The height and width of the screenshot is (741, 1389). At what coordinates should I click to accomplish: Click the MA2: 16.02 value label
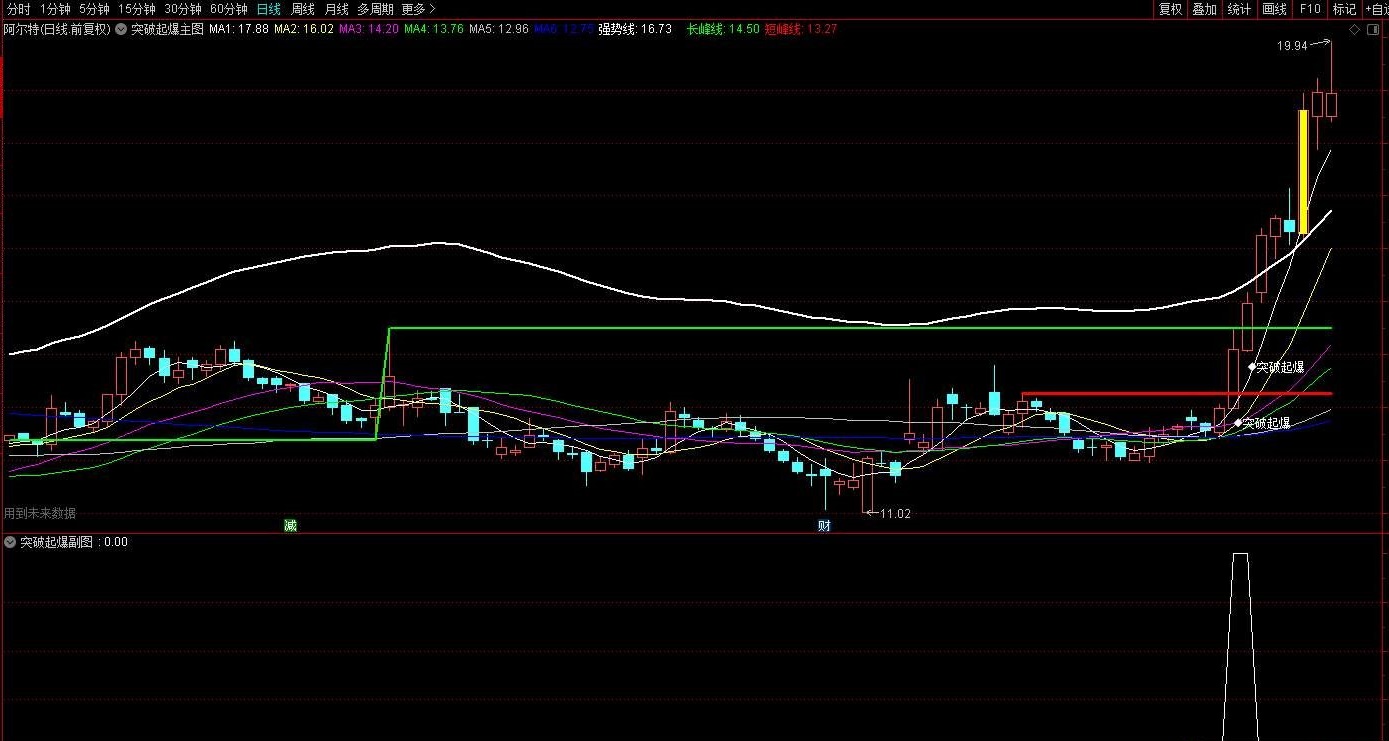304,29
